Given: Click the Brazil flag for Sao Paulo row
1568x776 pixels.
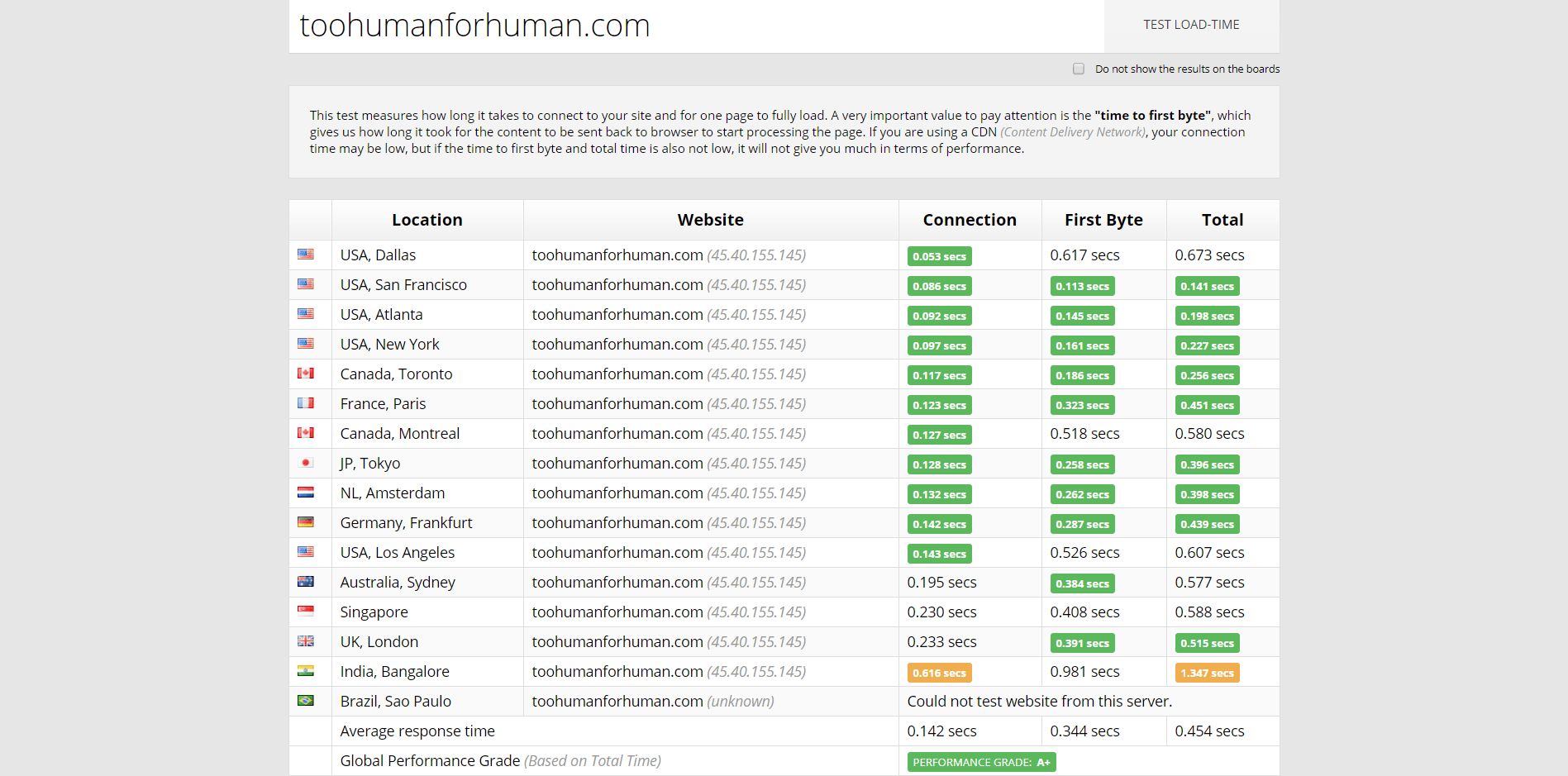Looking at the screenshot, I should pos(306,701).
